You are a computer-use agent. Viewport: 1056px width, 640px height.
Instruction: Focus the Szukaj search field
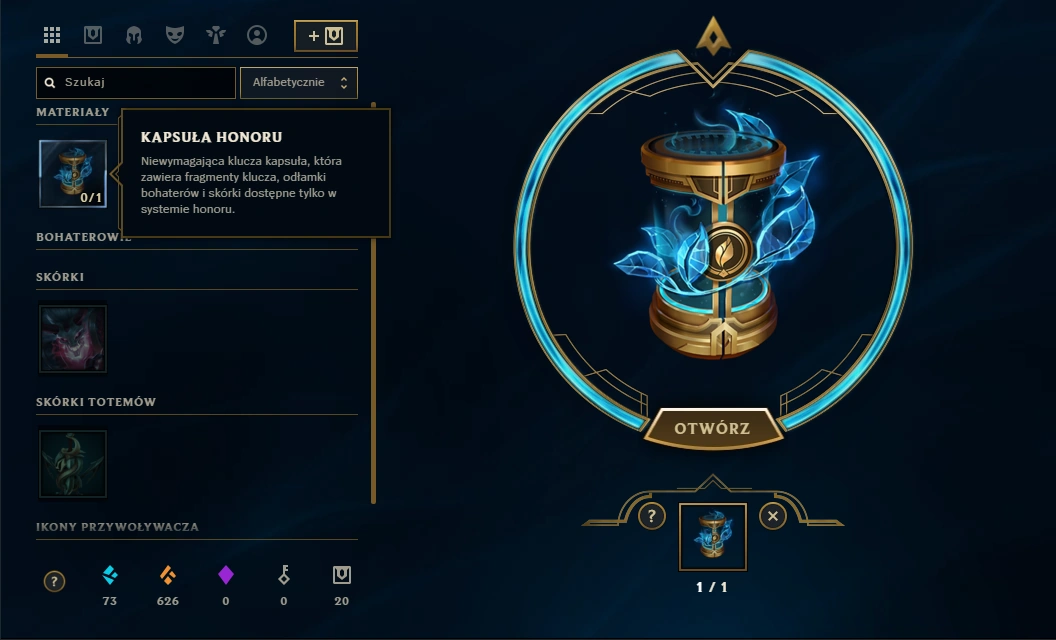(x=136, y=82)
